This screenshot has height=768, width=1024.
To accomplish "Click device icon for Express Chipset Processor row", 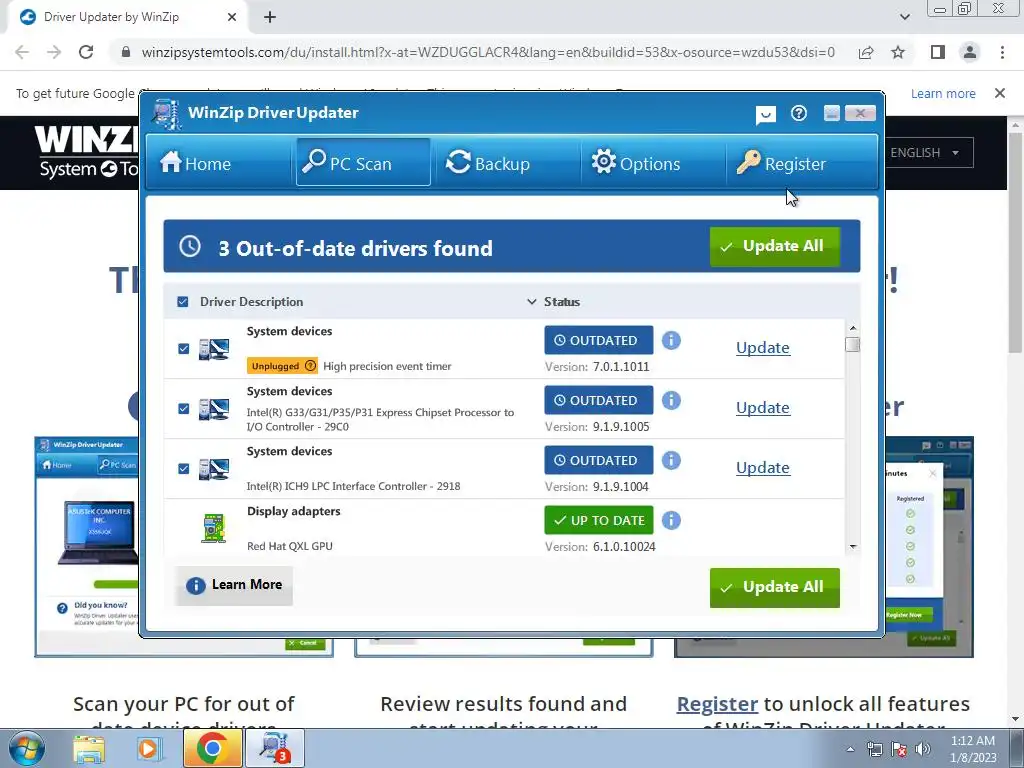I will (214, 409).
